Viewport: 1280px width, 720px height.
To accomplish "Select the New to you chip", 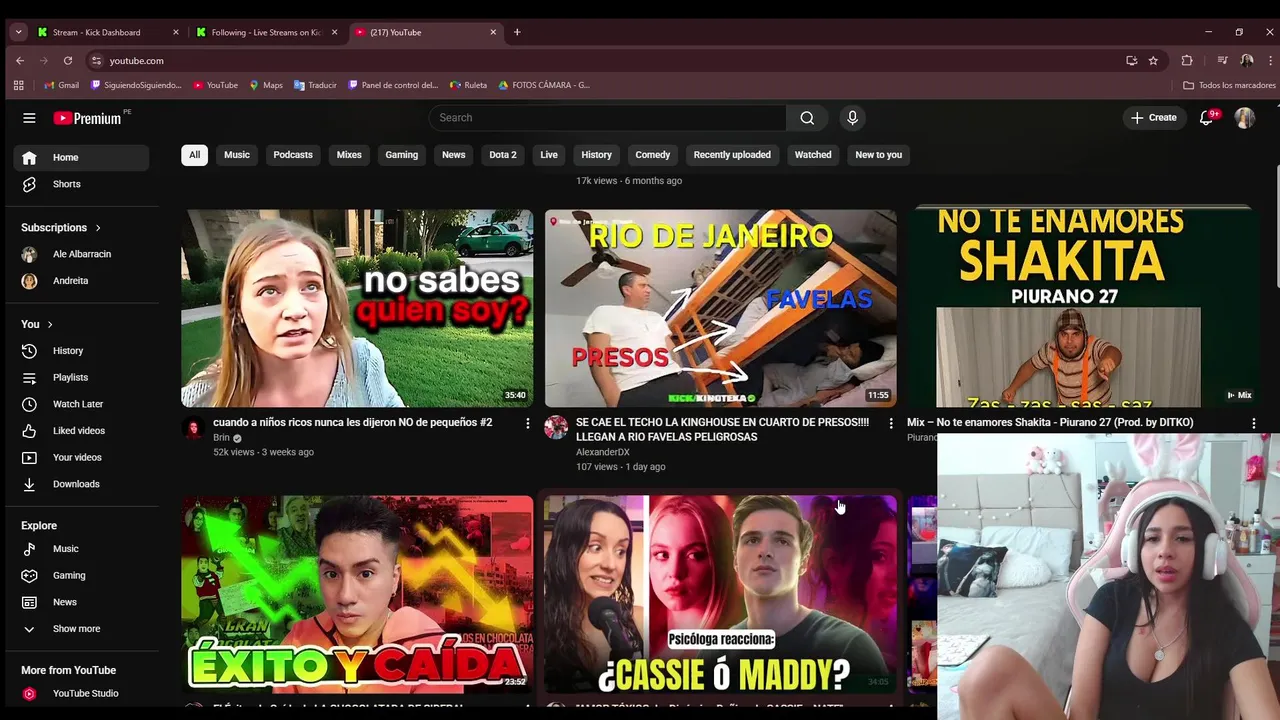I will click(x=878, y=155).
